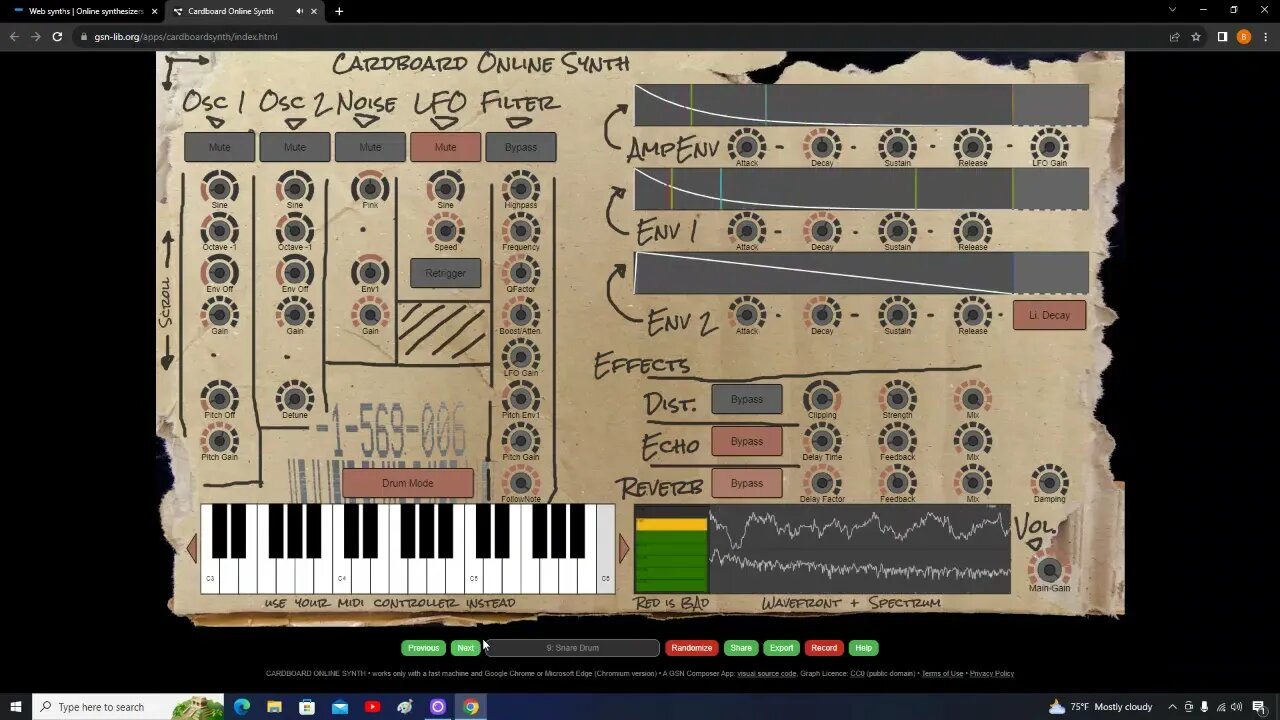Click the Main-Gain volume knob

click(1049, 571)
